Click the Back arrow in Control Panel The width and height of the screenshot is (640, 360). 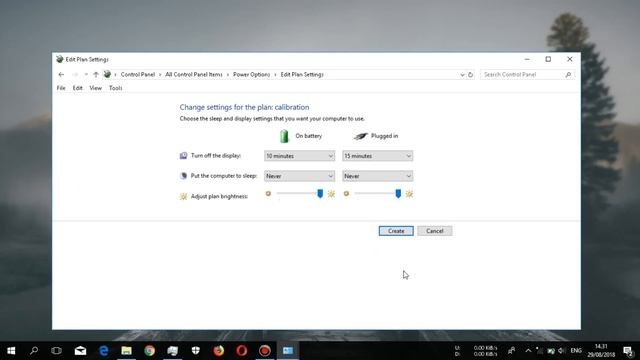pyautogui.click(x=61, y=75)
